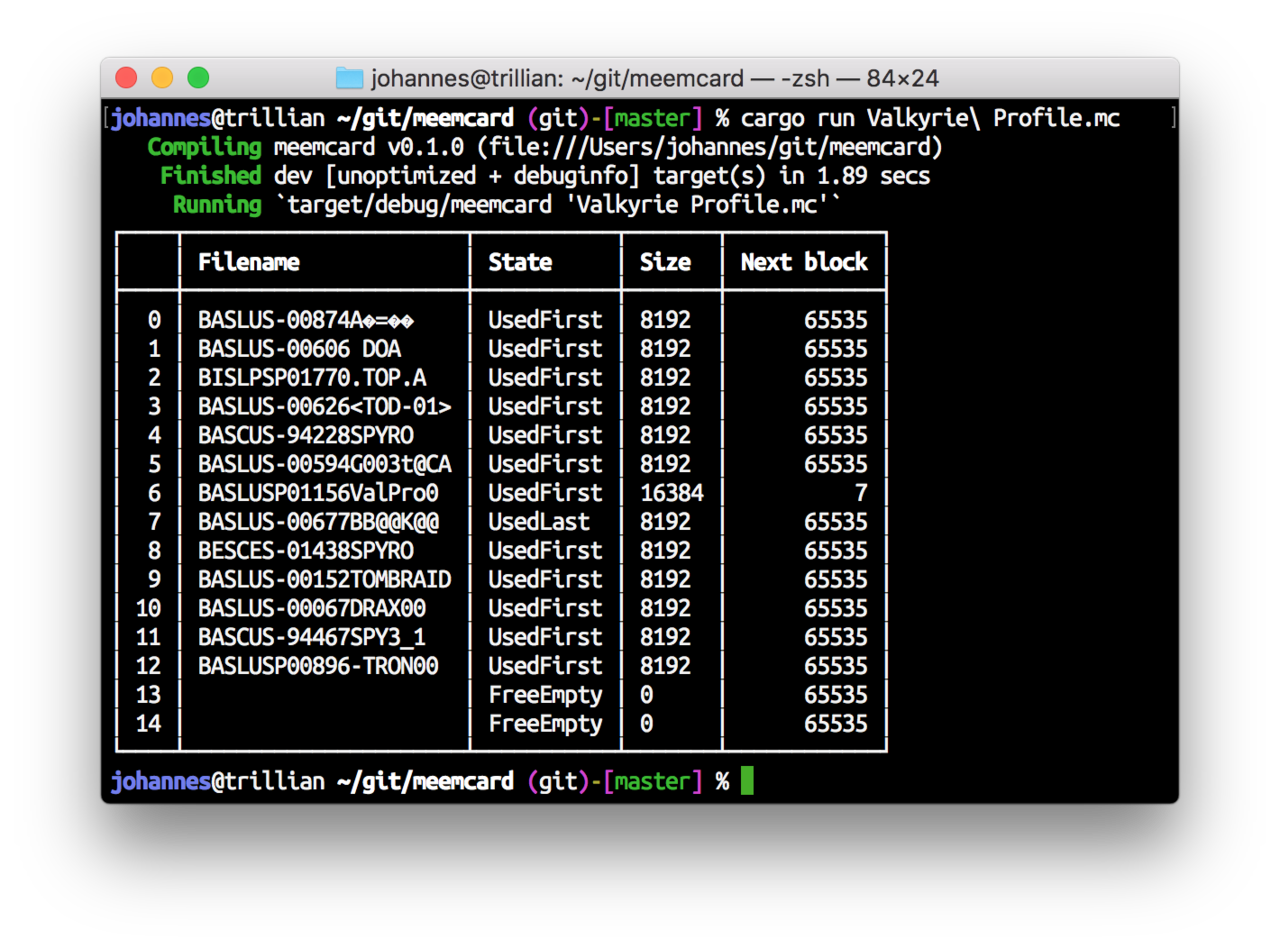The width and height of the screenshot is (1280, 948).
Task: Click the BASLUS-00152TOMBRAID entry
Action: [324, 580]
